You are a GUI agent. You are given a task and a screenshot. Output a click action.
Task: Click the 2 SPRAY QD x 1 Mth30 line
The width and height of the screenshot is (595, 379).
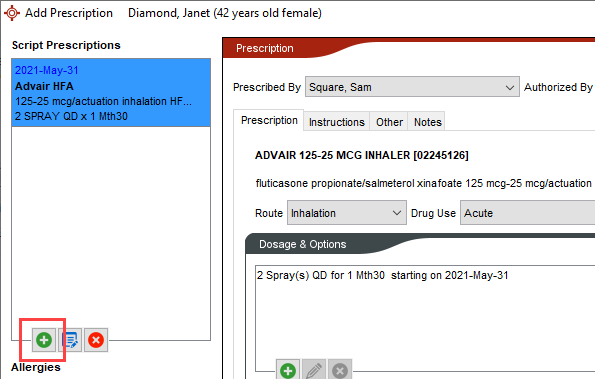tap(71, 116)
